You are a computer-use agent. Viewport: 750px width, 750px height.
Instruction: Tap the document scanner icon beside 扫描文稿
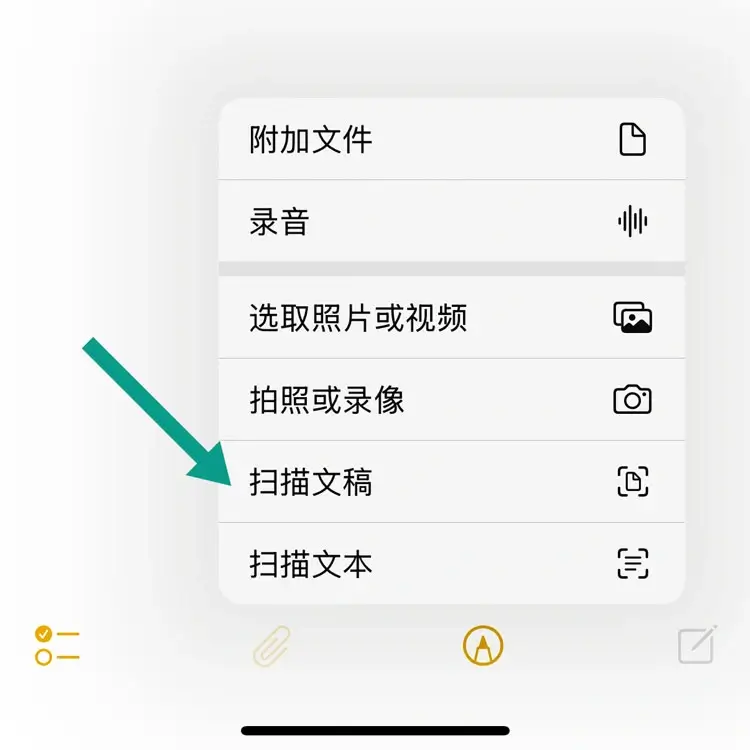point(633,481)
